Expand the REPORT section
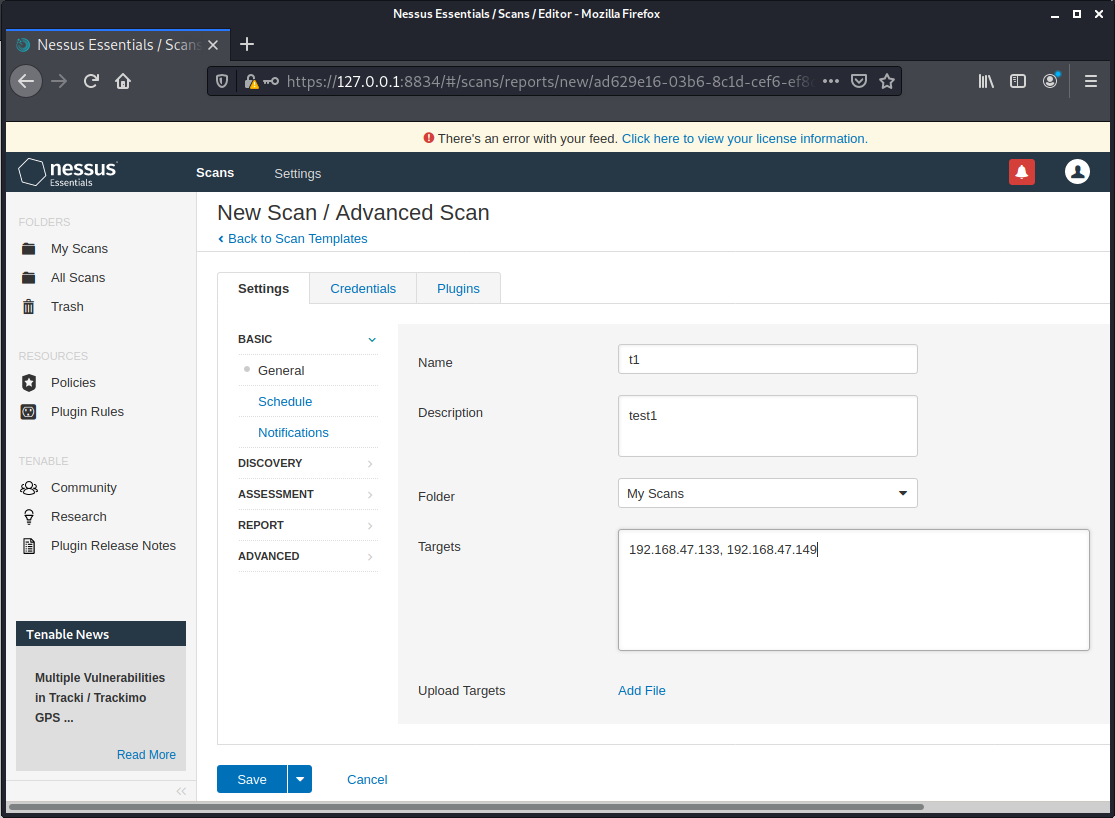Screen dimensions: 1115x818 point(307,525)
